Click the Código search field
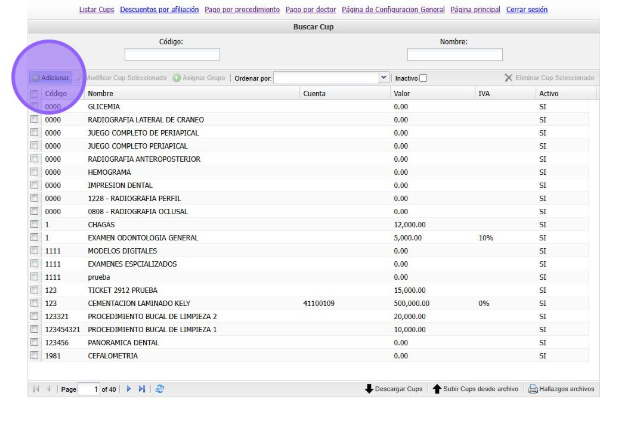This screenshot has width=635, height=441. coord(171,55)
